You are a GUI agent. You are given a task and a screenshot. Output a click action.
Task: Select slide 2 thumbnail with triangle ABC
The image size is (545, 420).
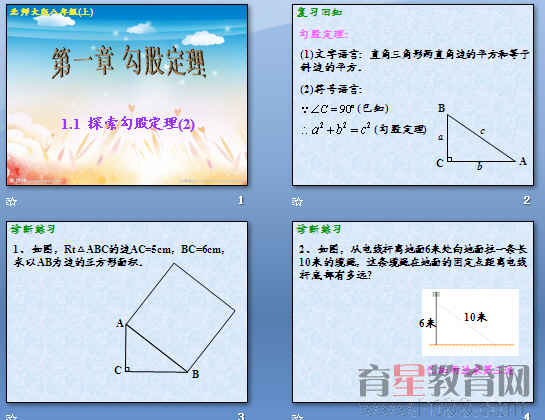pyautogui.click(x=413, y=95)
